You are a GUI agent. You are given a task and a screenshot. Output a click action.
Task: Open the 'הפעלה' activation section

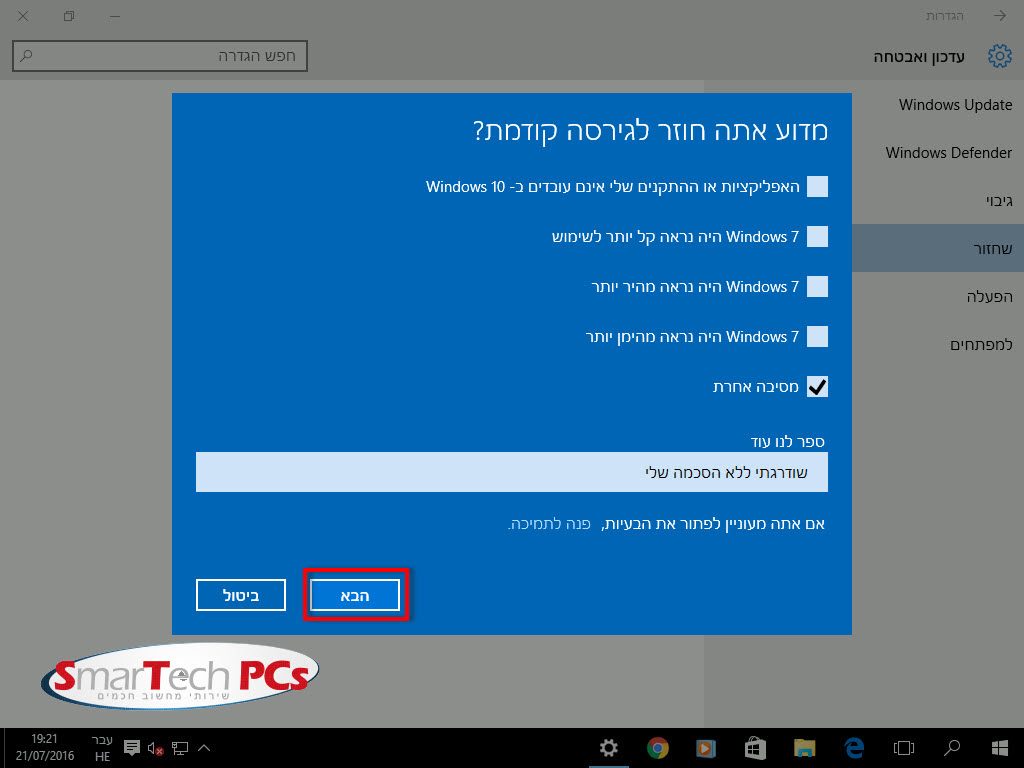pos(989,296)
